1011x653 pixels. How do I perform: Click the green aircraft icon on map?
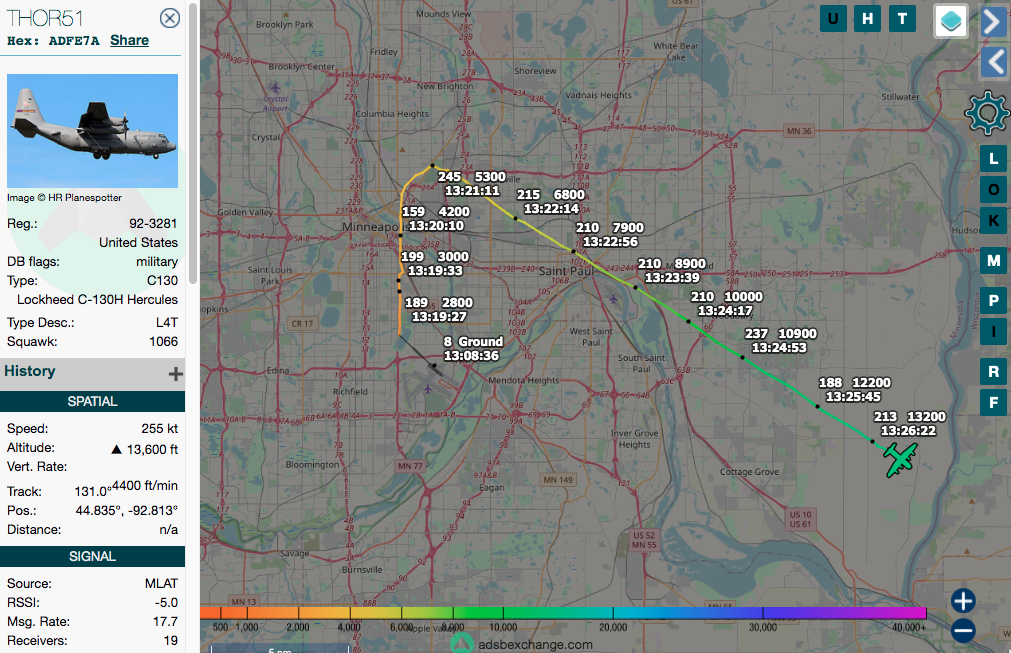click(900, 459)
